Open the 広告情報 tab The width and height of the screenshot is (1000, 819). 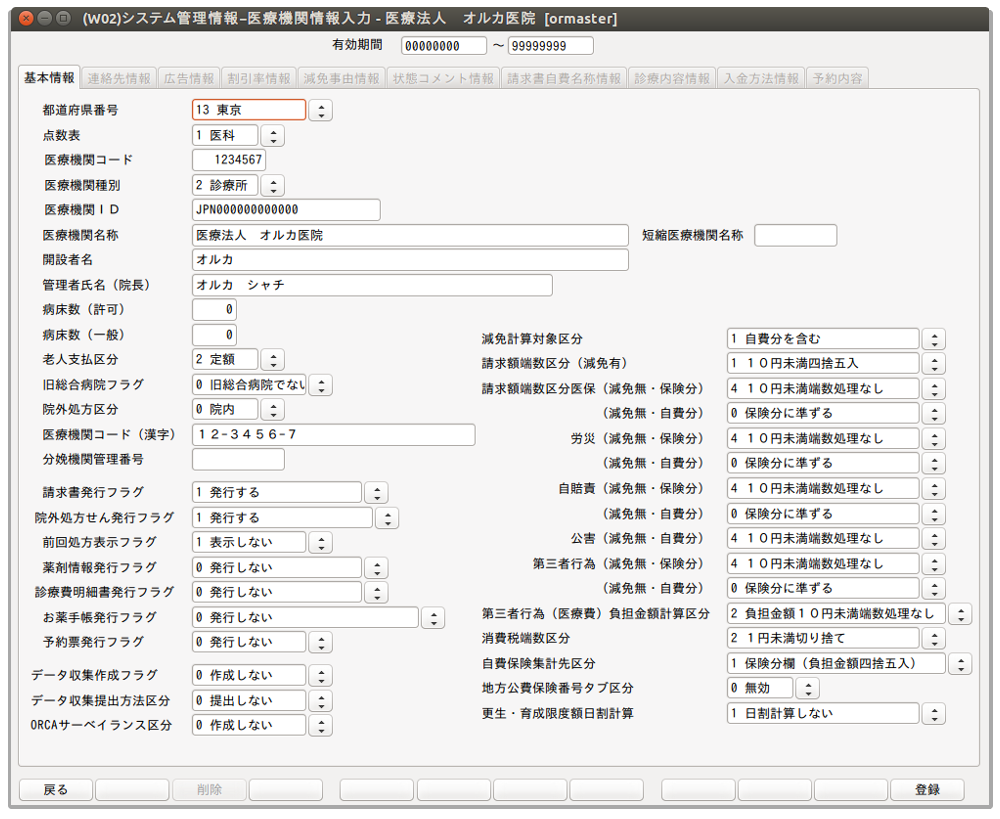click(189, 78)
